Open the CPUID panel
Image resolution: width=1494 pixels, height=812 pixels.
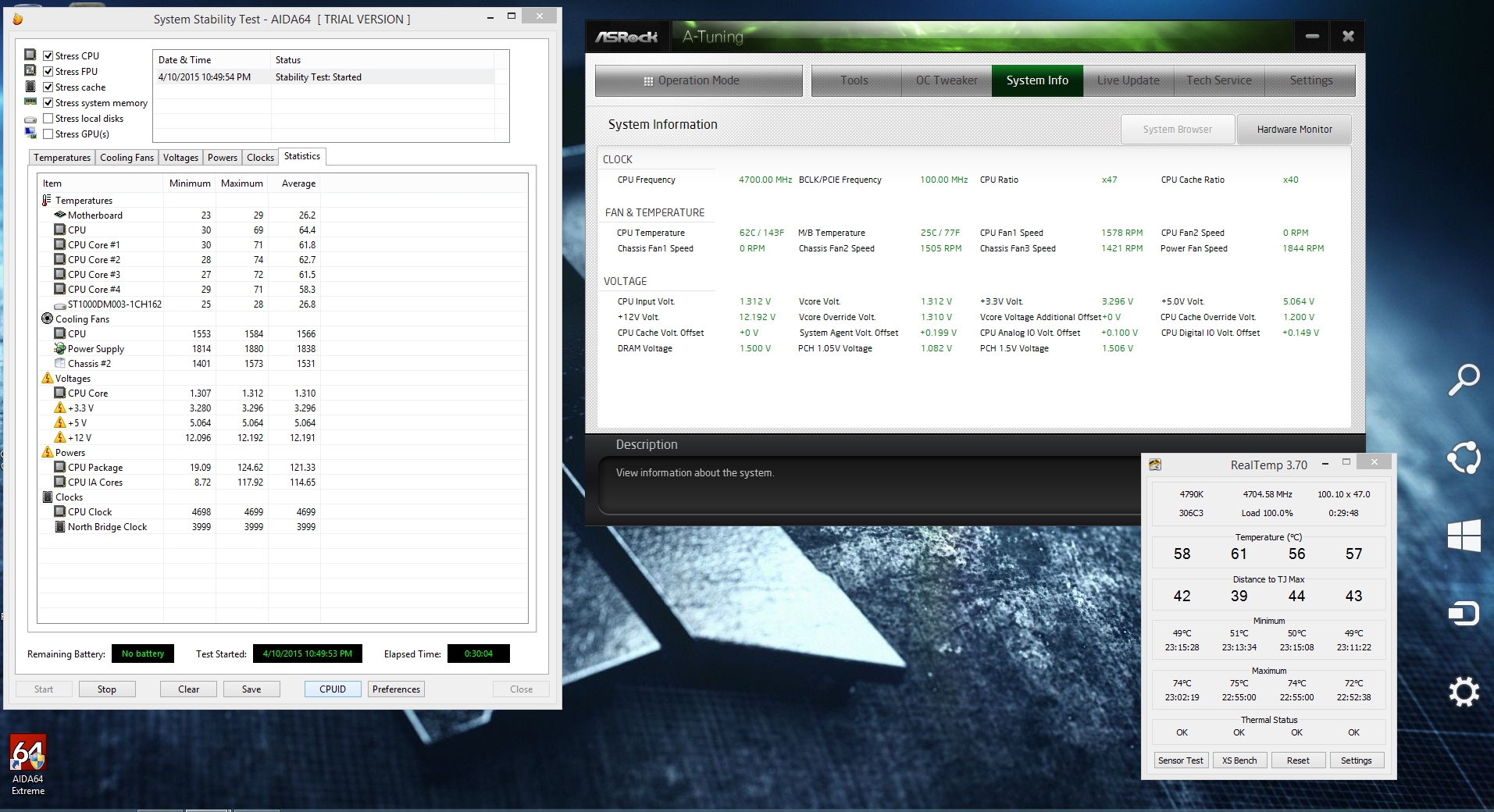333,689
